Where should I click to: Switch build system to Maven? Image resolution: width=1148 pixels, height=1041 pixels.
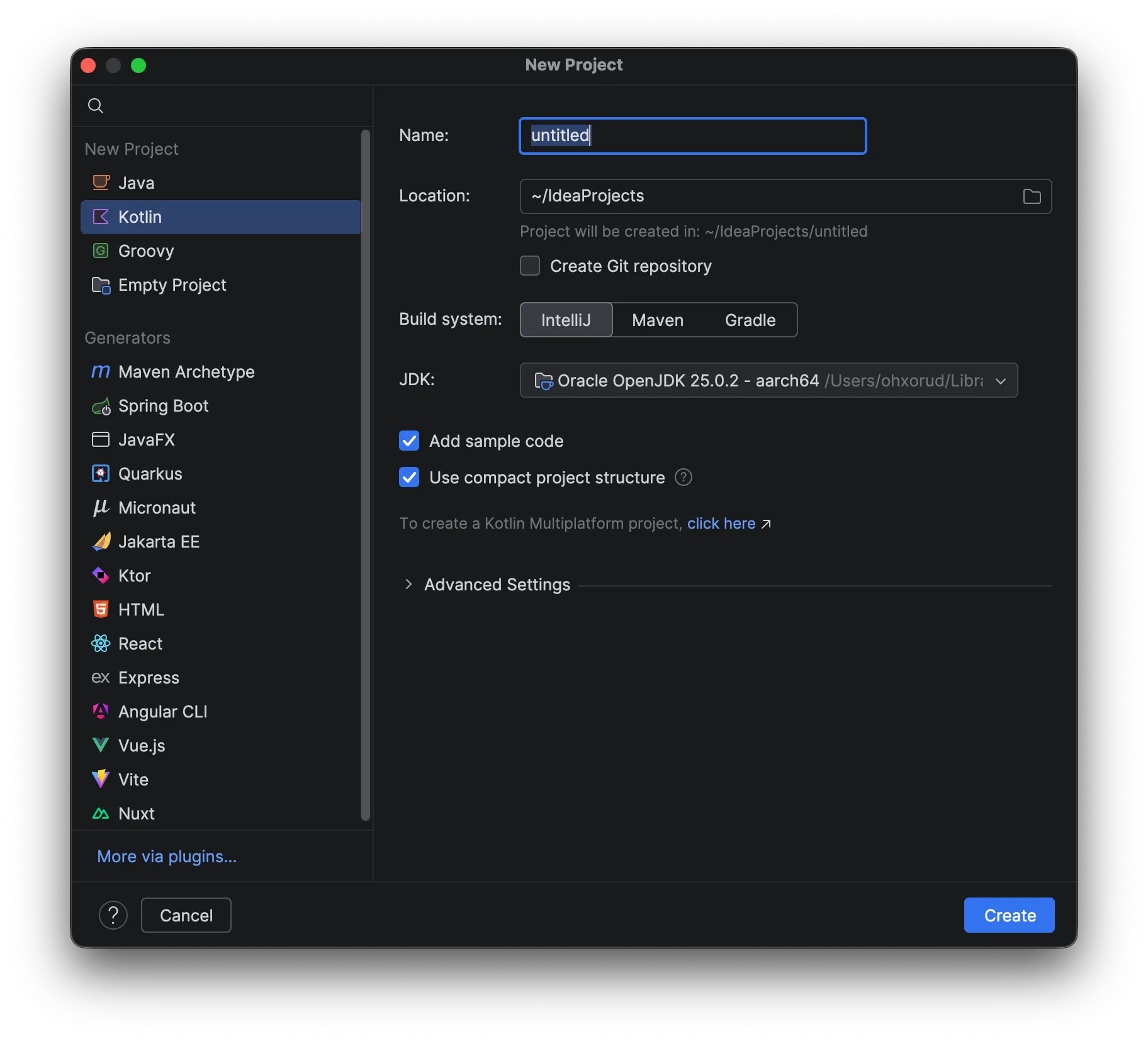click(657, 320)
